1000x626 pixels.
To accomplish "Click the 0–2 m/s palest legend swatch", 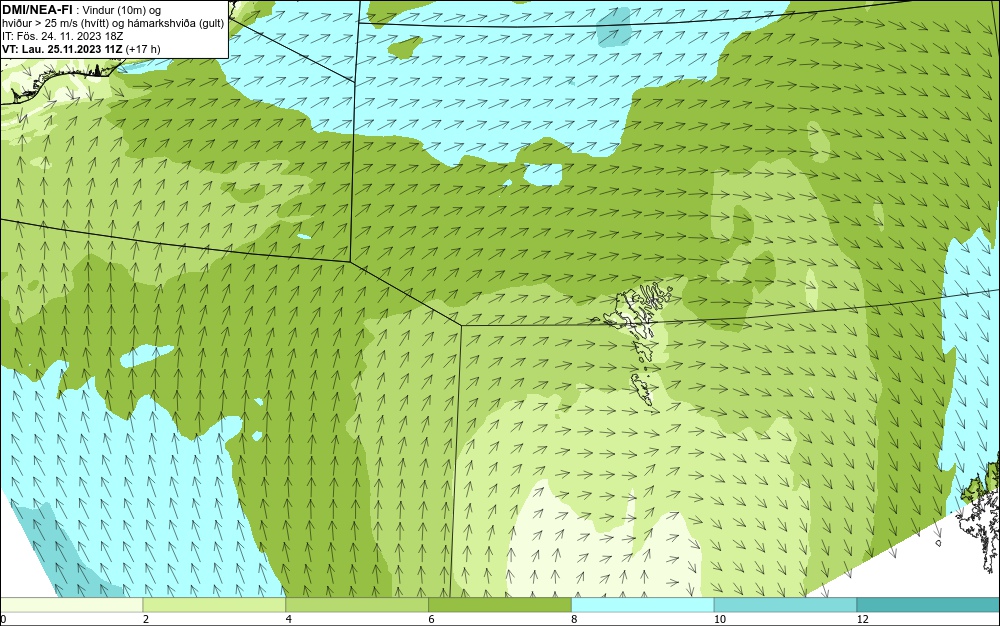I will (71, 605).
